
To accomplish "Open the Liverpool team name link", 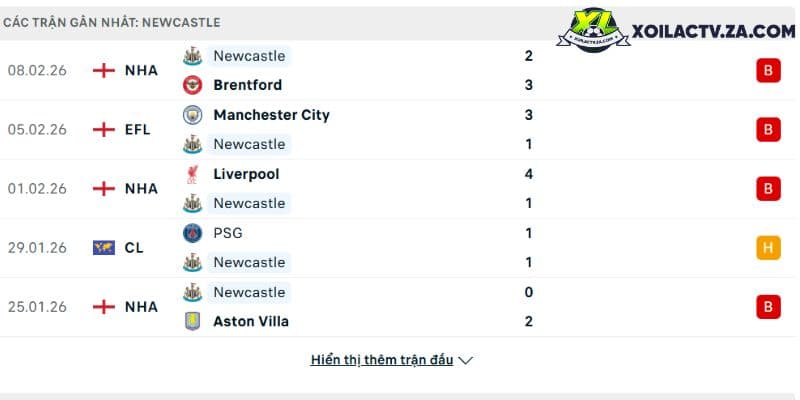I will tap(246, 174).
